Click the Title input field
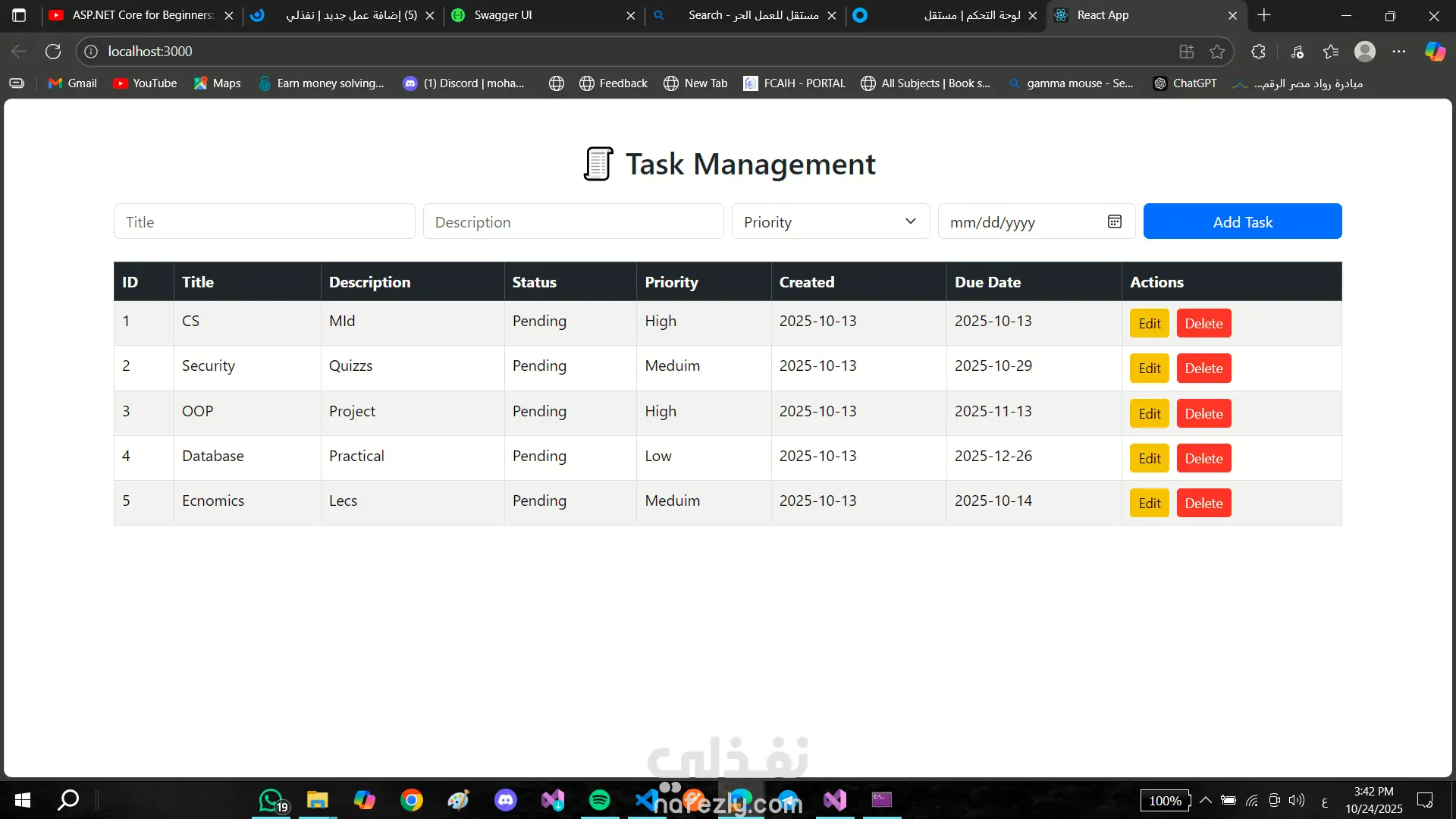Screen dimensions: 1456x819 [x=264, y=221]
